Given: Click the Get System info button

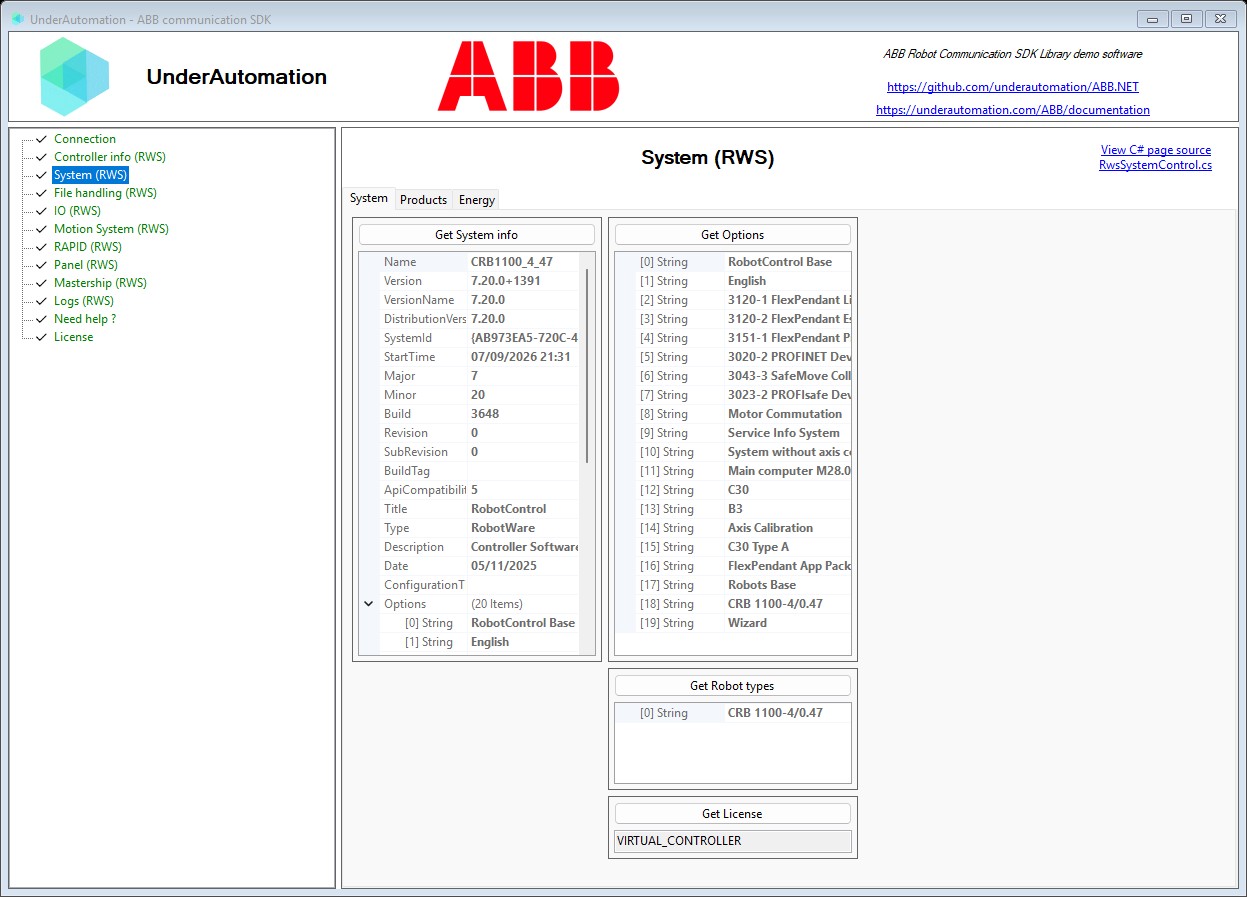Looking at the screenshot, I should 477,235.
